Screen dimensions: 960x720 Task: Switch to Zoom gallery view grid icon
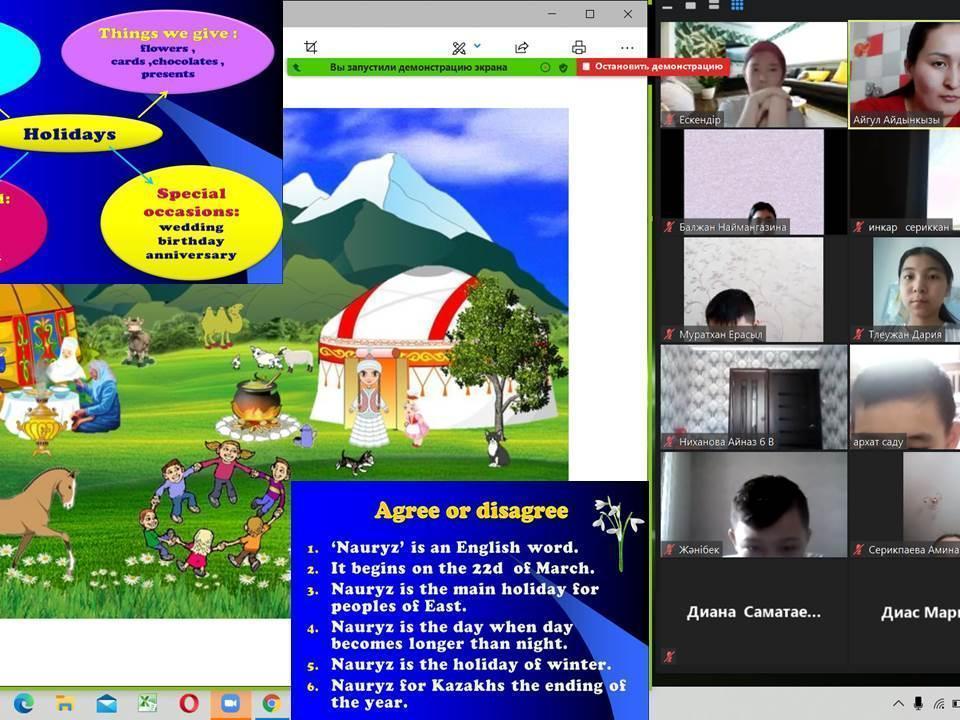[738, 5]
